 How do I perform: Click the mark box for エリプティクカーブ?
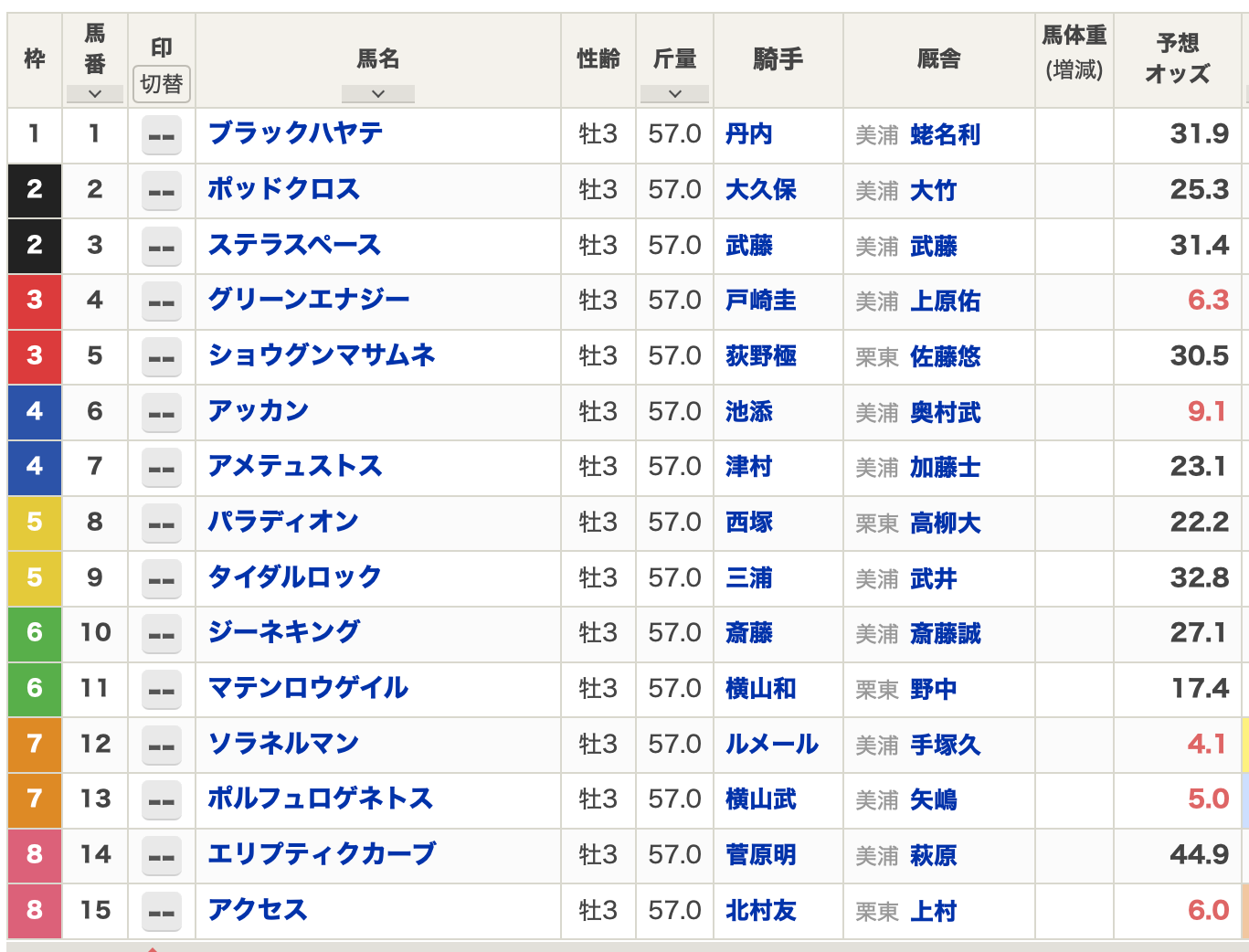coord(162,856)
